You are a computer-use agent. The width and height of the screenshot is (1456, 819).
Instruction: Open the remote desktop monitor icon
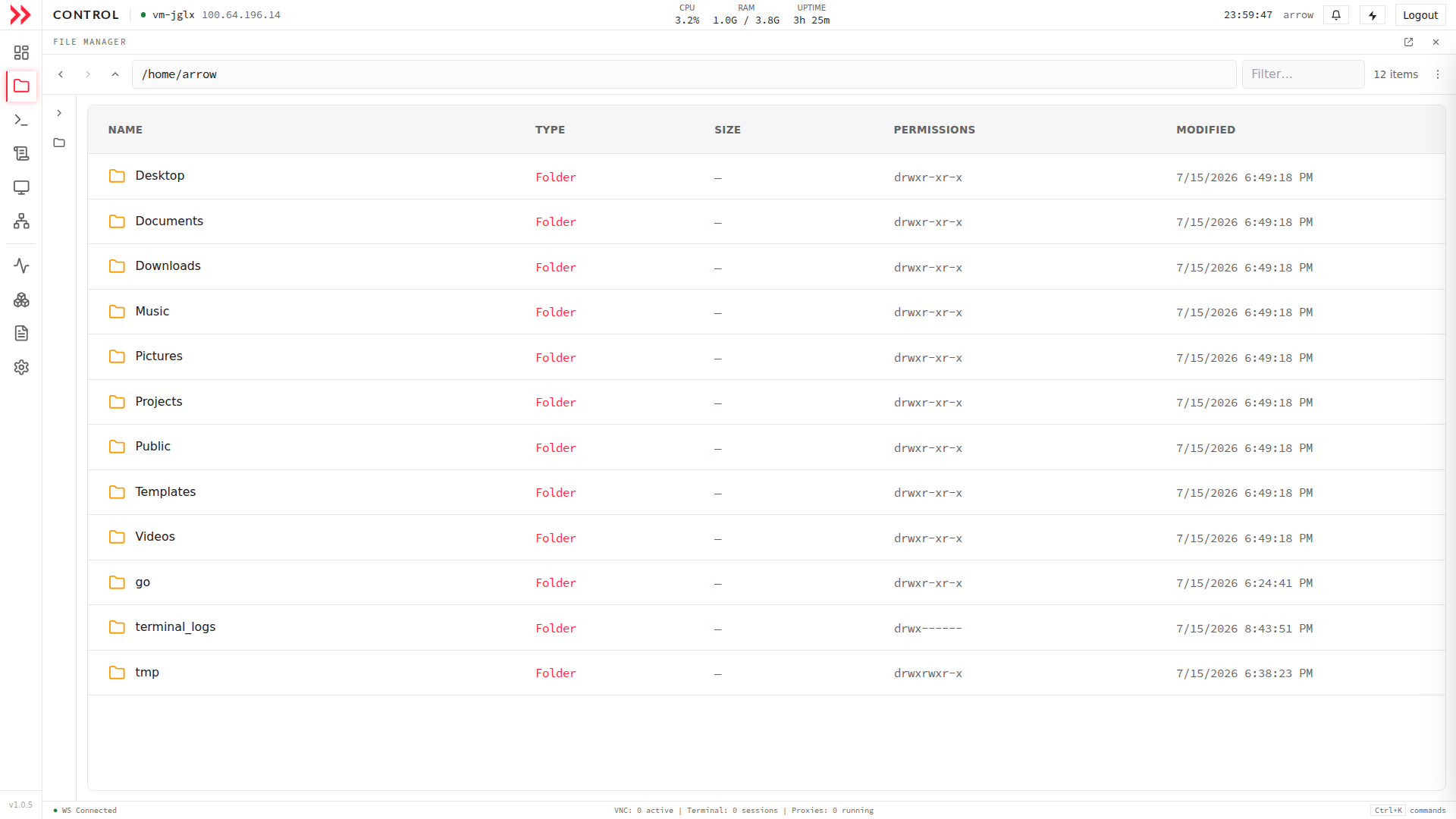pyautogui.click(x=21, y=187)
